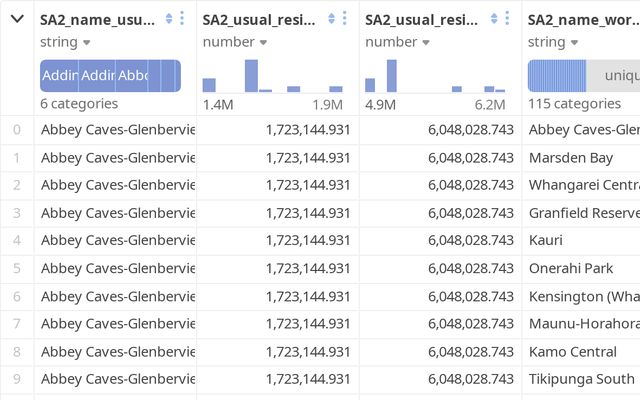Image resolution: width=640 pixels, height=400 pixels.
Task: Open kebab menu of second column
Action: pos(345,18)
